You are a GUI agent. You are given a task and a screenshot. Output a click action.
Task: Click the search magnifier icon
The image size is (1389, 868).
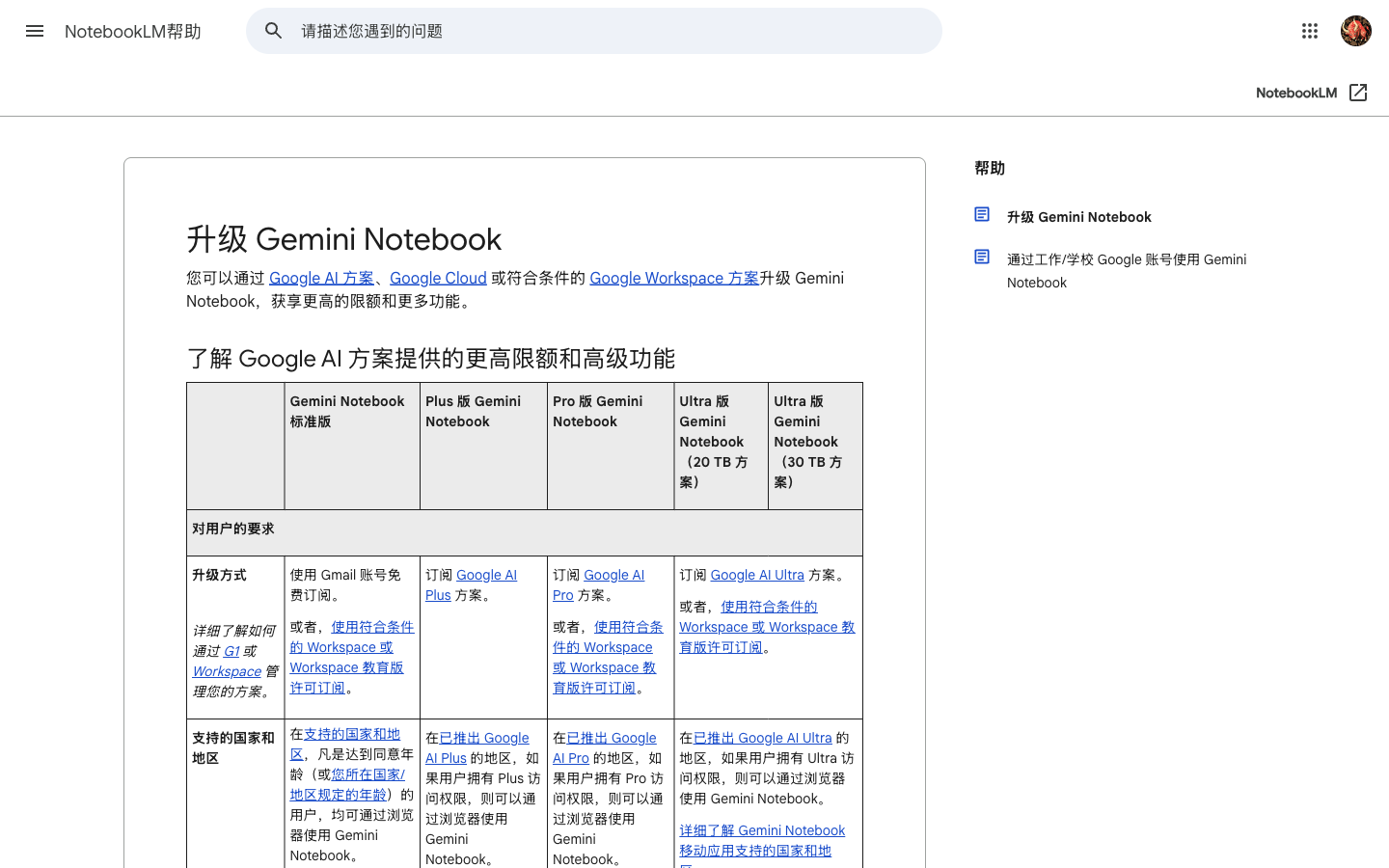[x=274, y=31]
